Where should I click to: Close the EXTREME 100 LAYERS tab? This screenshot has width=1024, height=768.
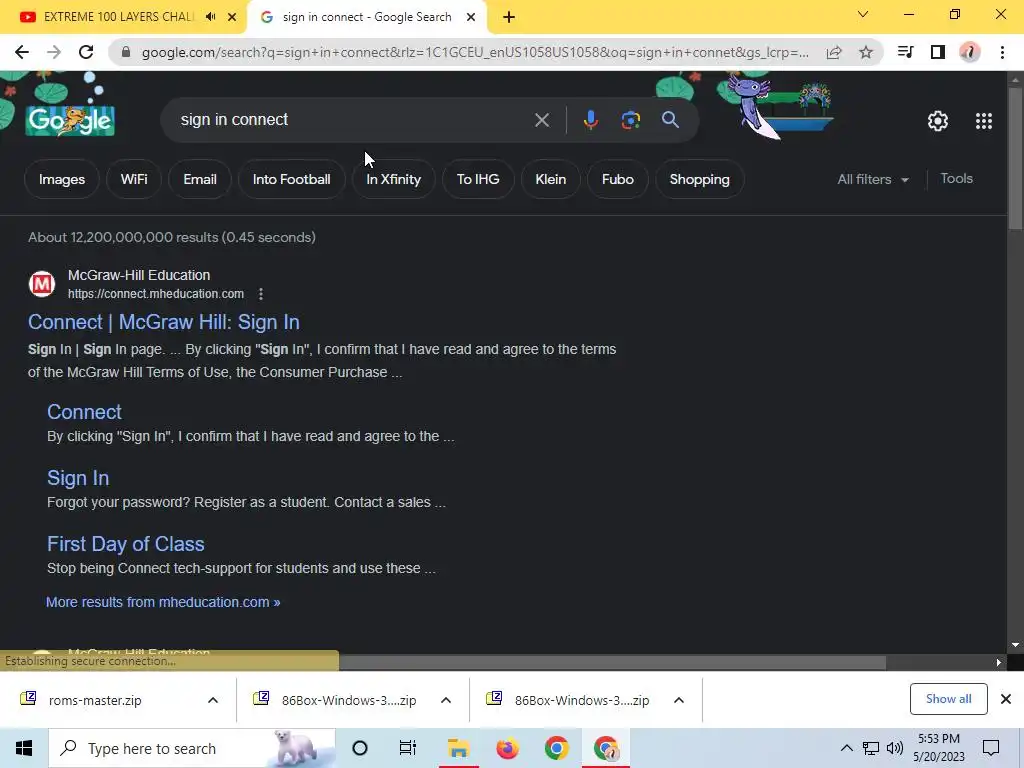click(x=232, y=17)
